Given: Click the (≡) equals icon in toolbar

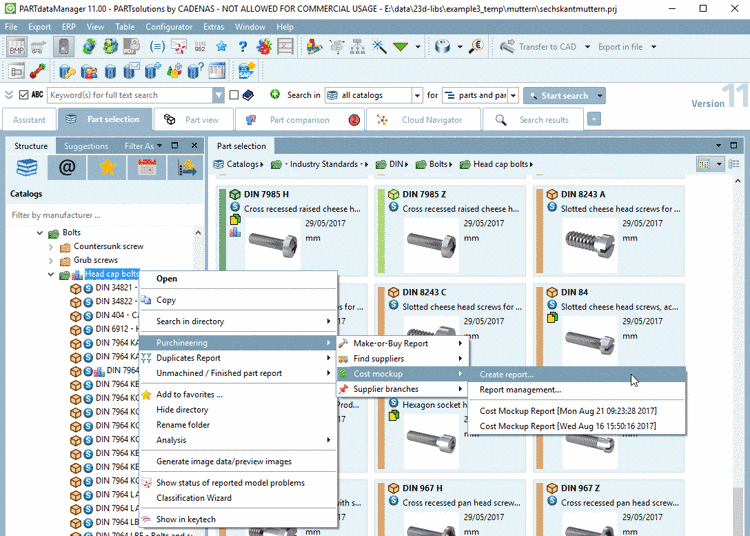Looking at the screenshot, I should pyautogui.click(x=157, y=46).
